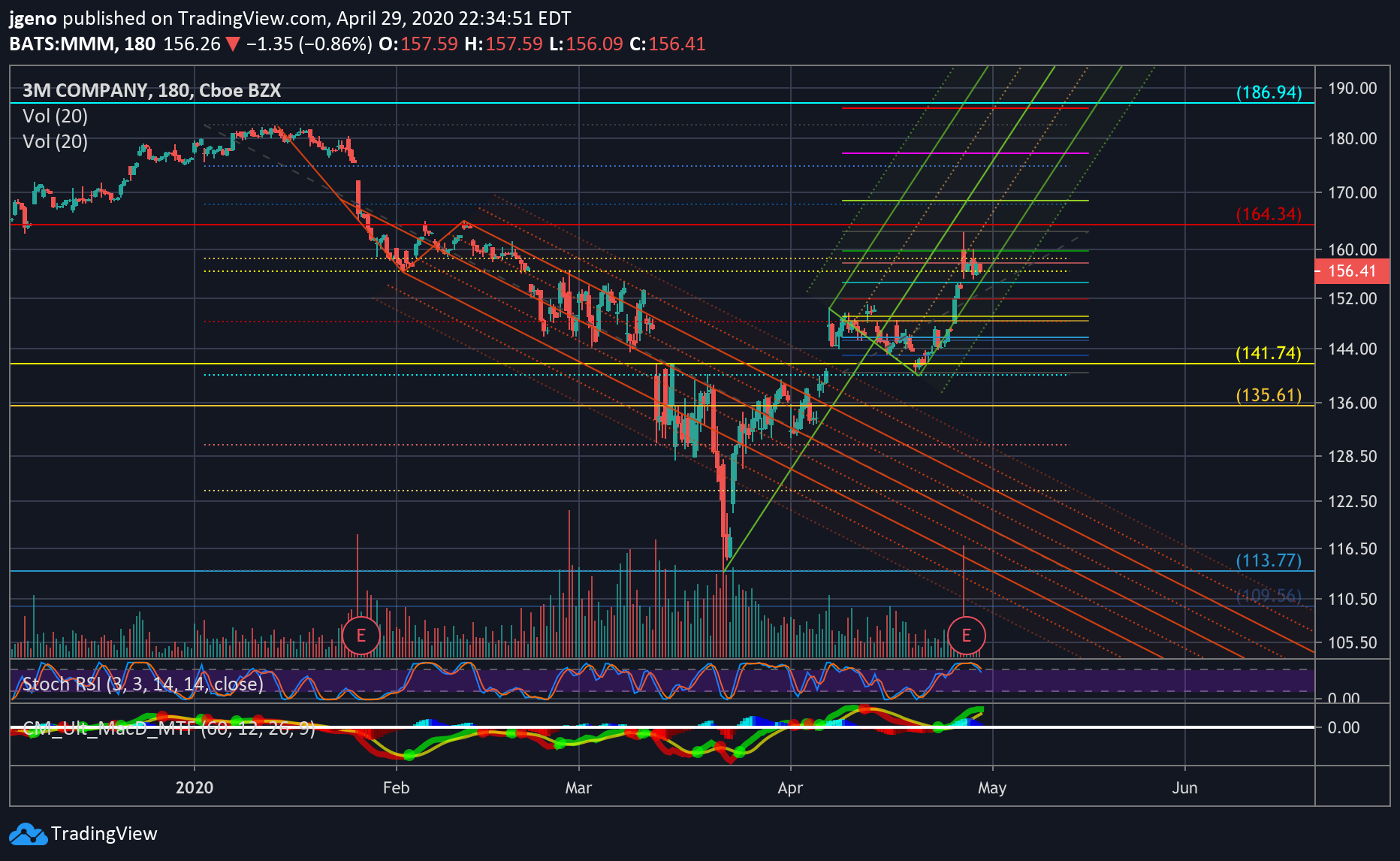Click the high value 'H:157.59'
This screenshot has height=861, width=1400.
tap(503, 44)
